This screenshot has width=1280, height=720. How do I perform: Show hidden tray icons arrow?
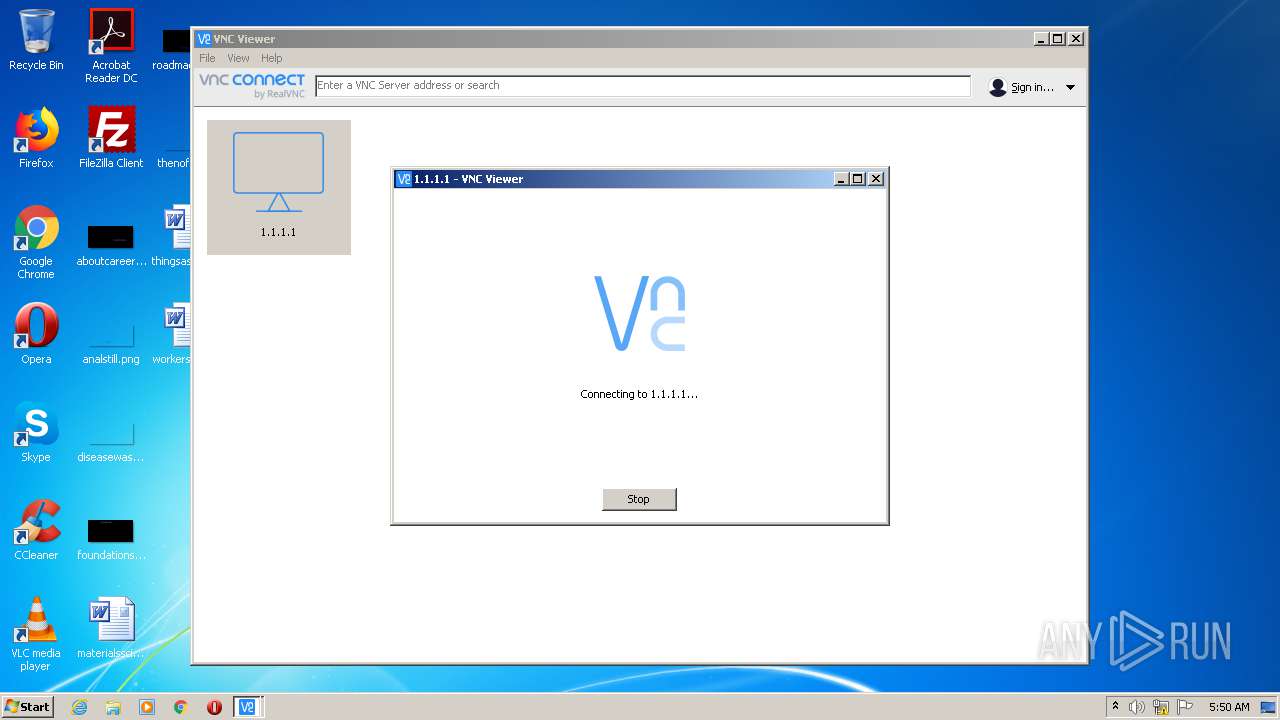point(1115,707)
